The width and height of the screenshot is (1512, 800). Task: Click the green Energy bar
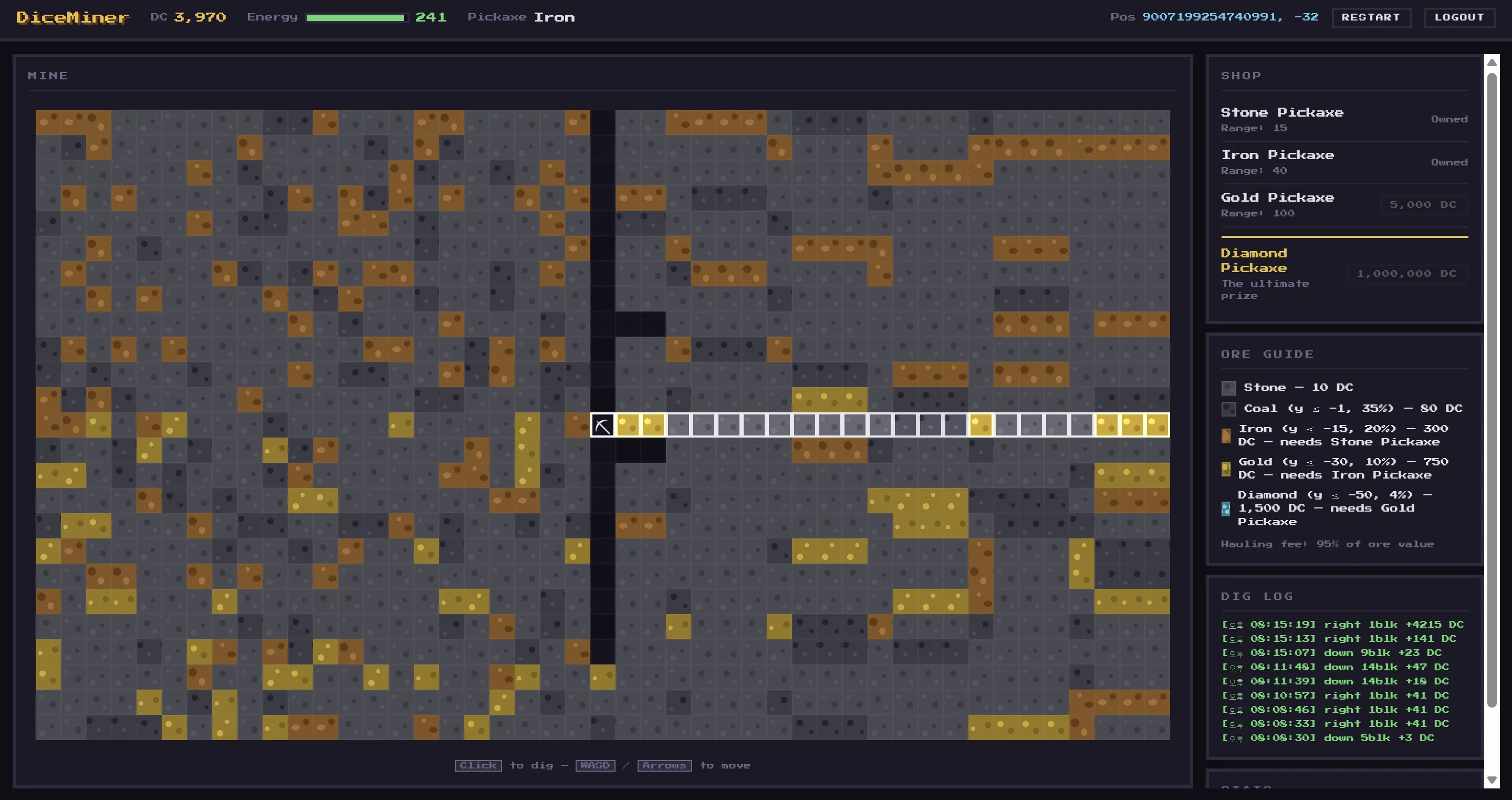[x=356, y=18]
